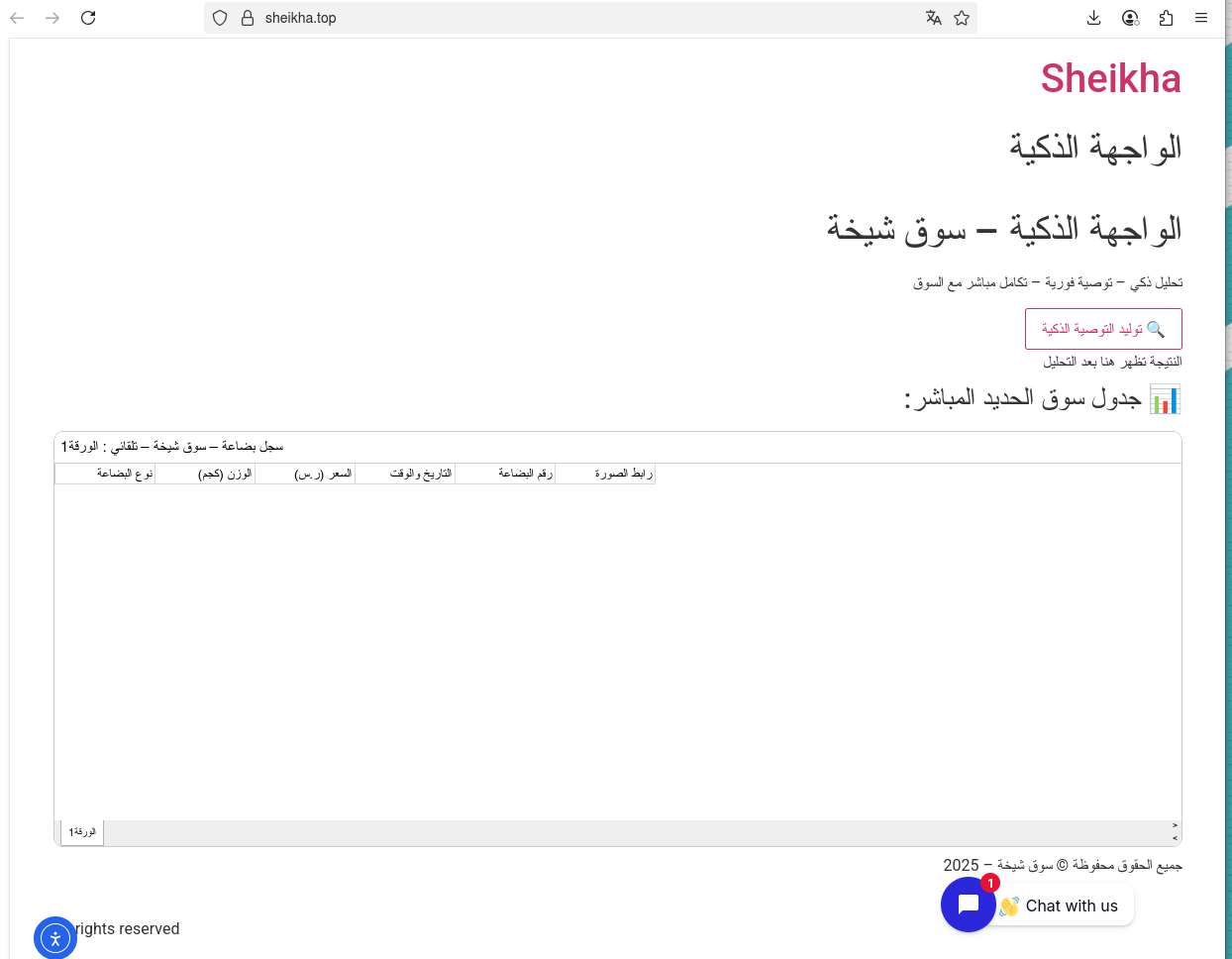
Task: Select the الوزن (كجم) column header
Action: tap(205, 474)
